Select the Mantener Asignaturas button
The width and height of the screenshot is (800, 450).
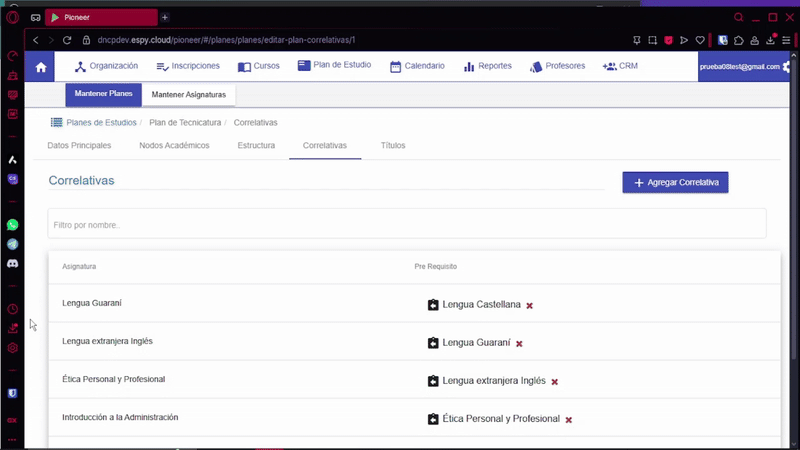(x=189, y=94)
